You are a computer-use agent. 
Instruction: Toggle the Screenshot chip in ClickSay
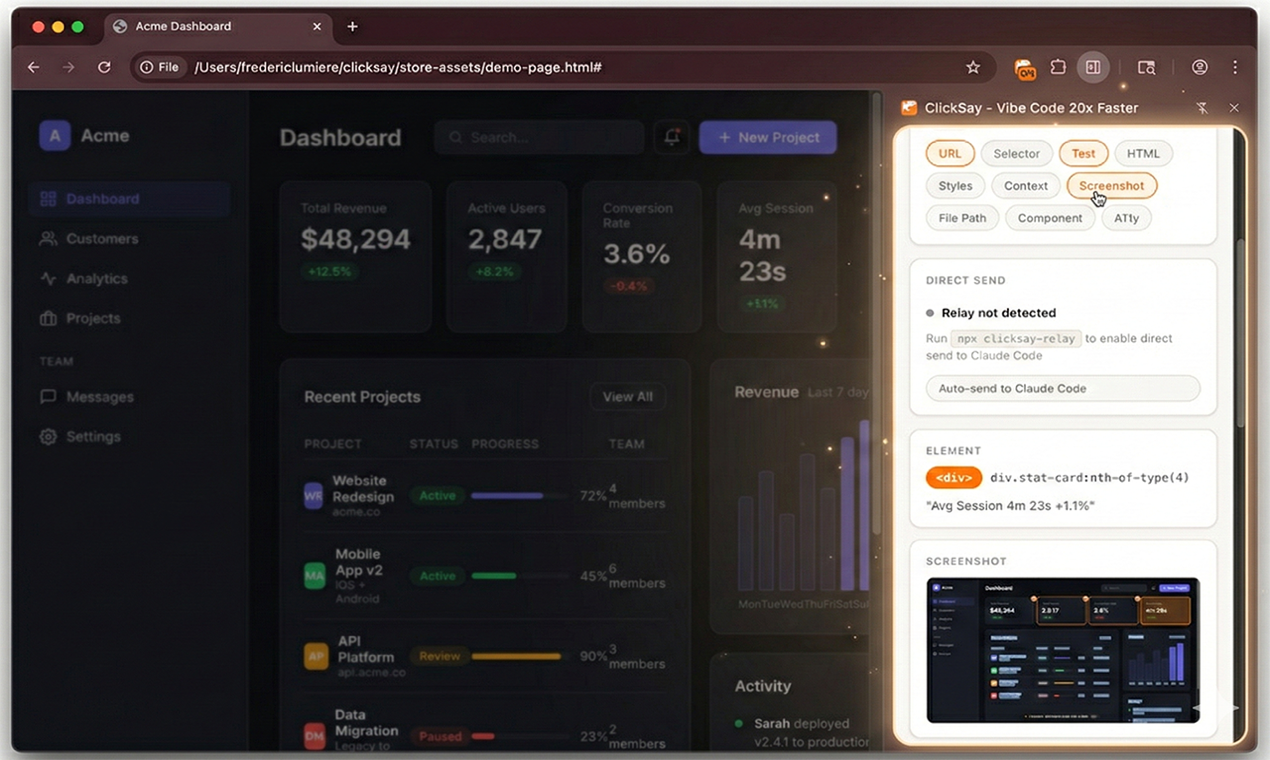click(x=1112, y=186)
